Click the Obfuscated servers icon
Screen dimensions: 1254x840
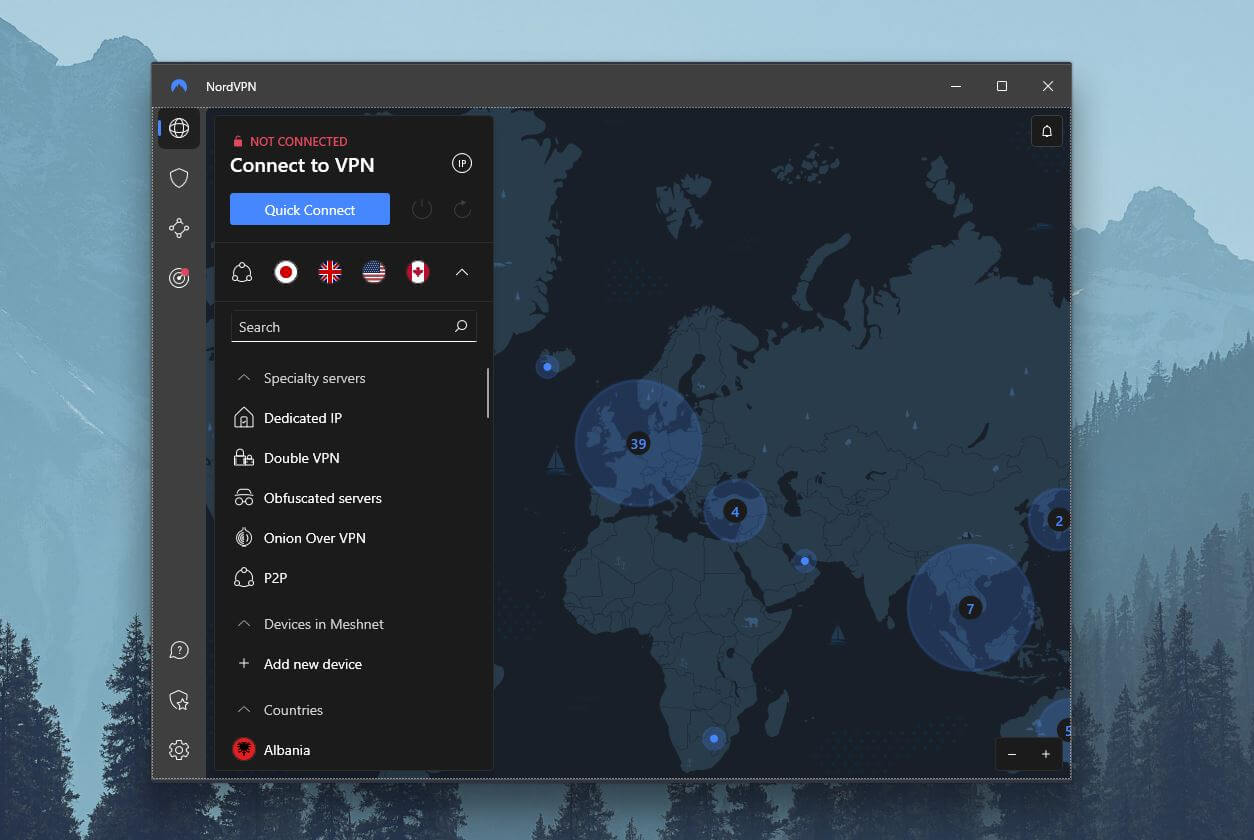(243, 498)
